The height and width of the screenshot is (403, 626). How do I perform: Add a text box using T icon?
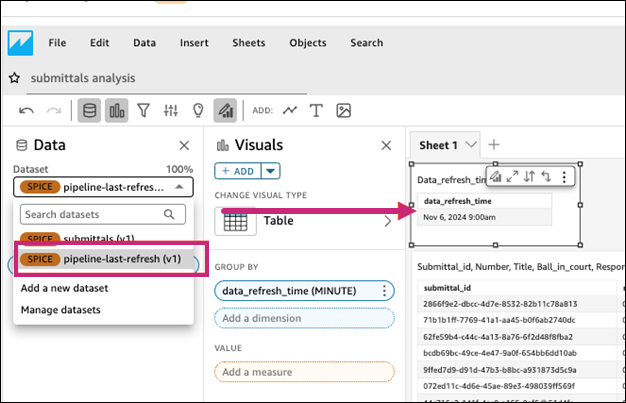316,110
